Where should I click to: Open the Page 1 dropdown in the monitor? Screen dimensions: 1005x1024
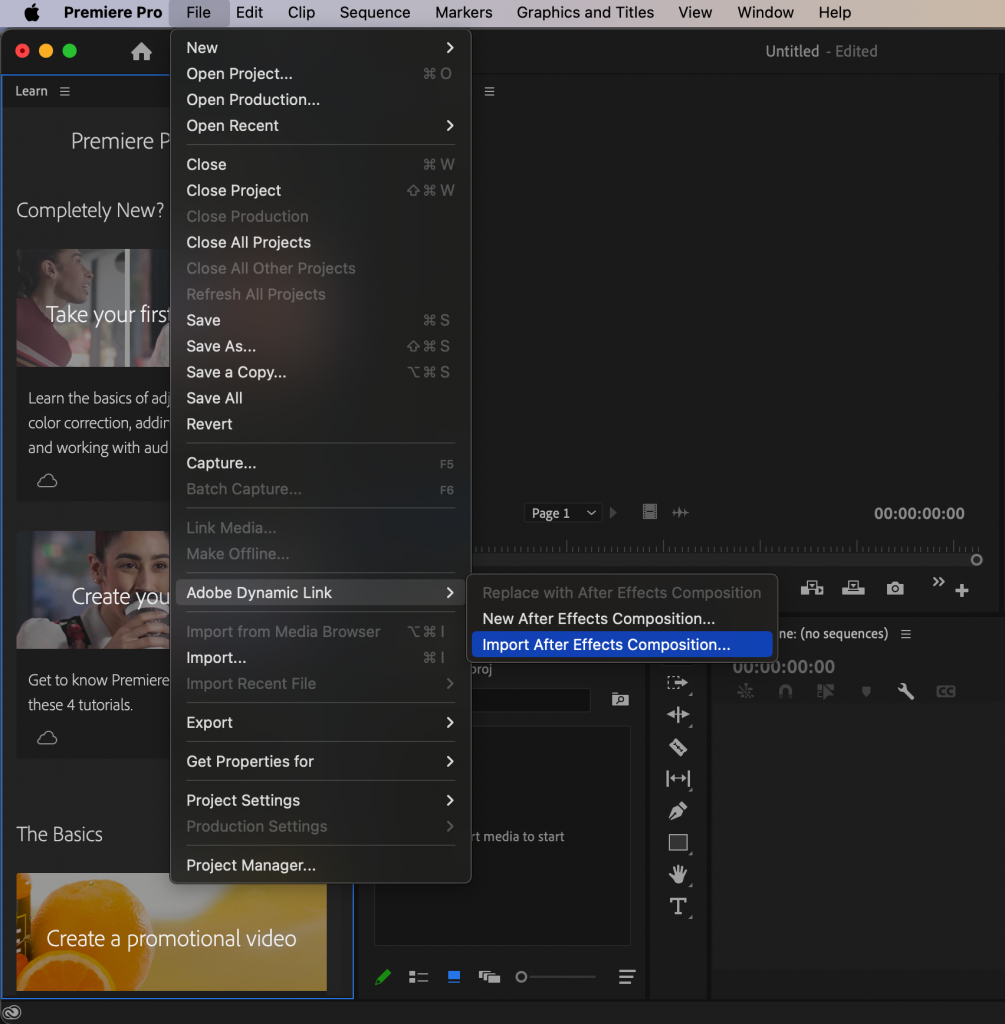562,512
